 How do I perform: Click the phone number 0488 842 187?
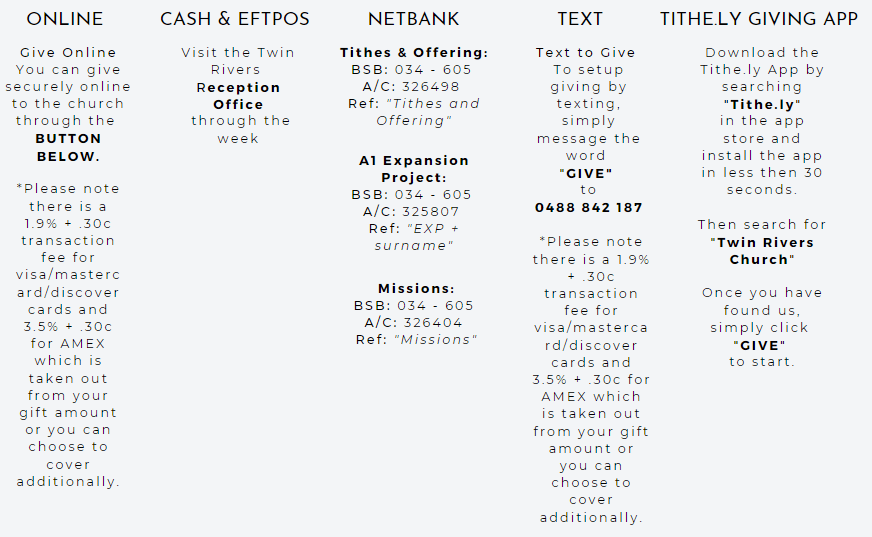[x=588, y=208]
